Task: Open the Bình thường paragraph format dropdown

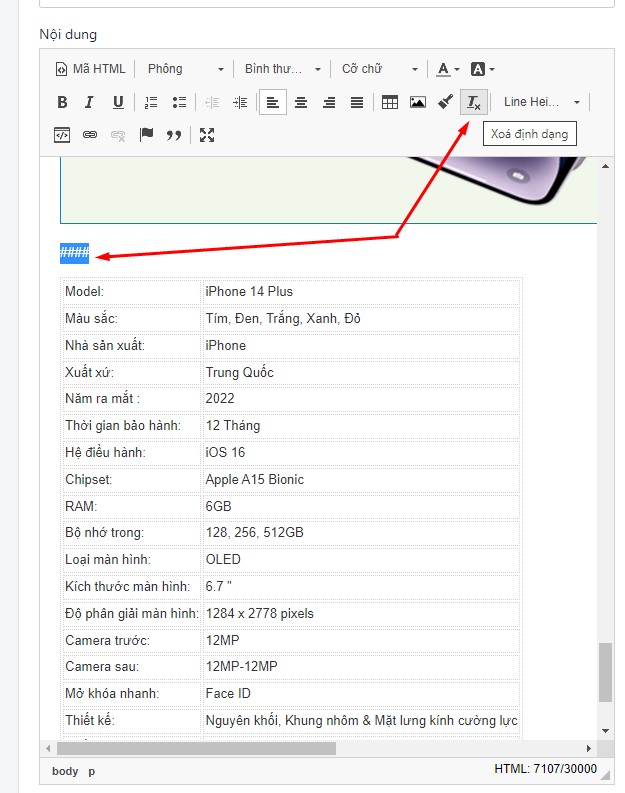Action: [x=282, y=69]
